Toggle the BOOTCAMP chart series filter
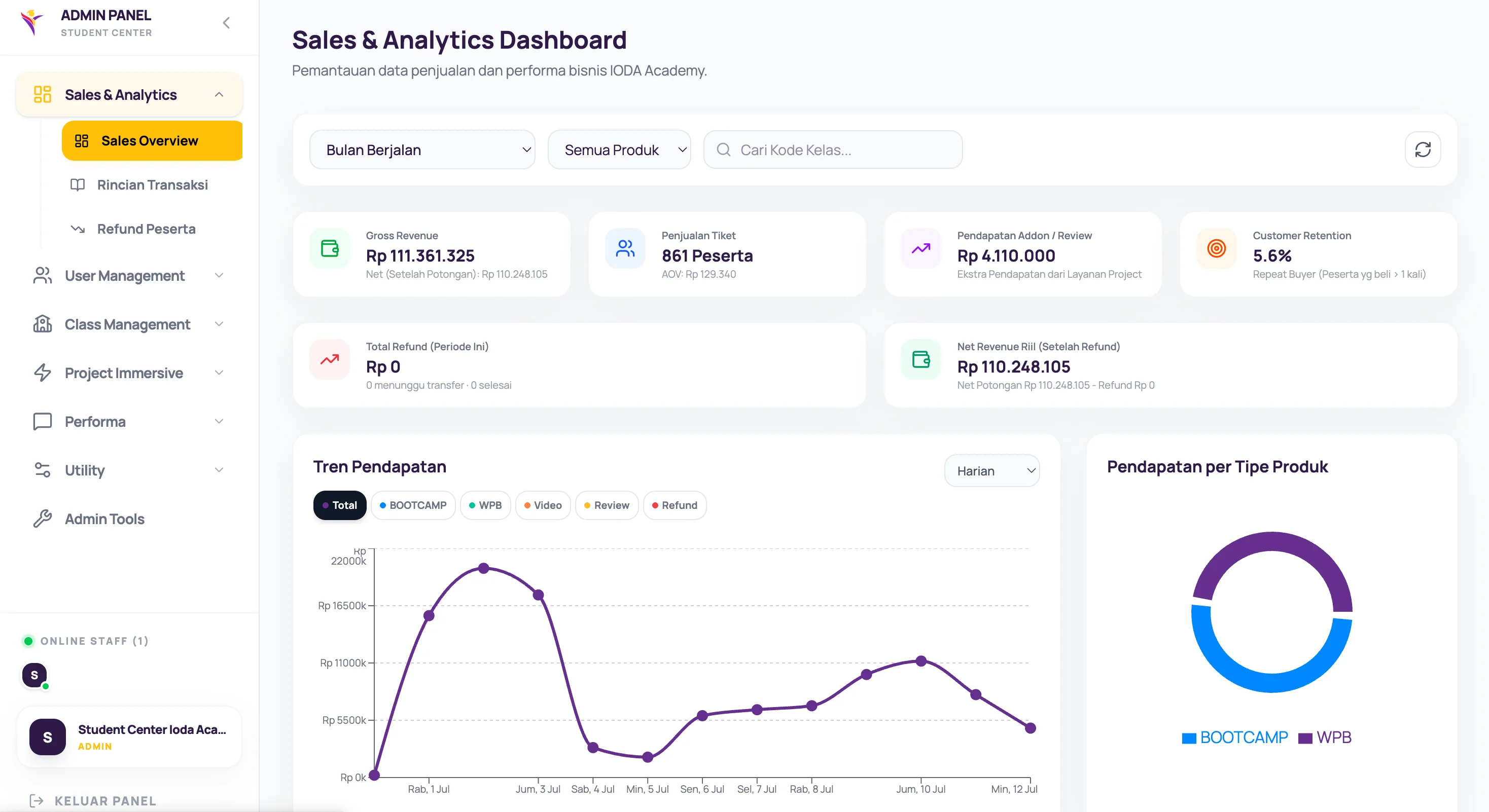1489x812 pixels. pyautogui.click(x=413, y=505)
